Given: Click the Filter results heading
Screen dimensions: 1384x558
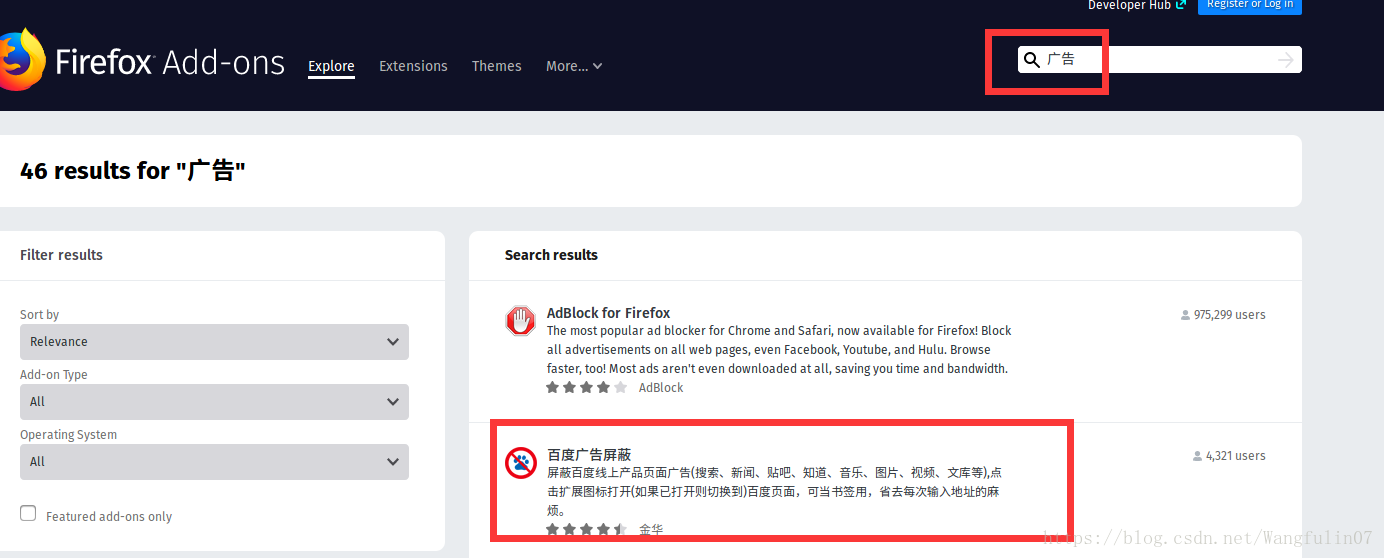Looking at the screenshot, I should coord(61,255).
